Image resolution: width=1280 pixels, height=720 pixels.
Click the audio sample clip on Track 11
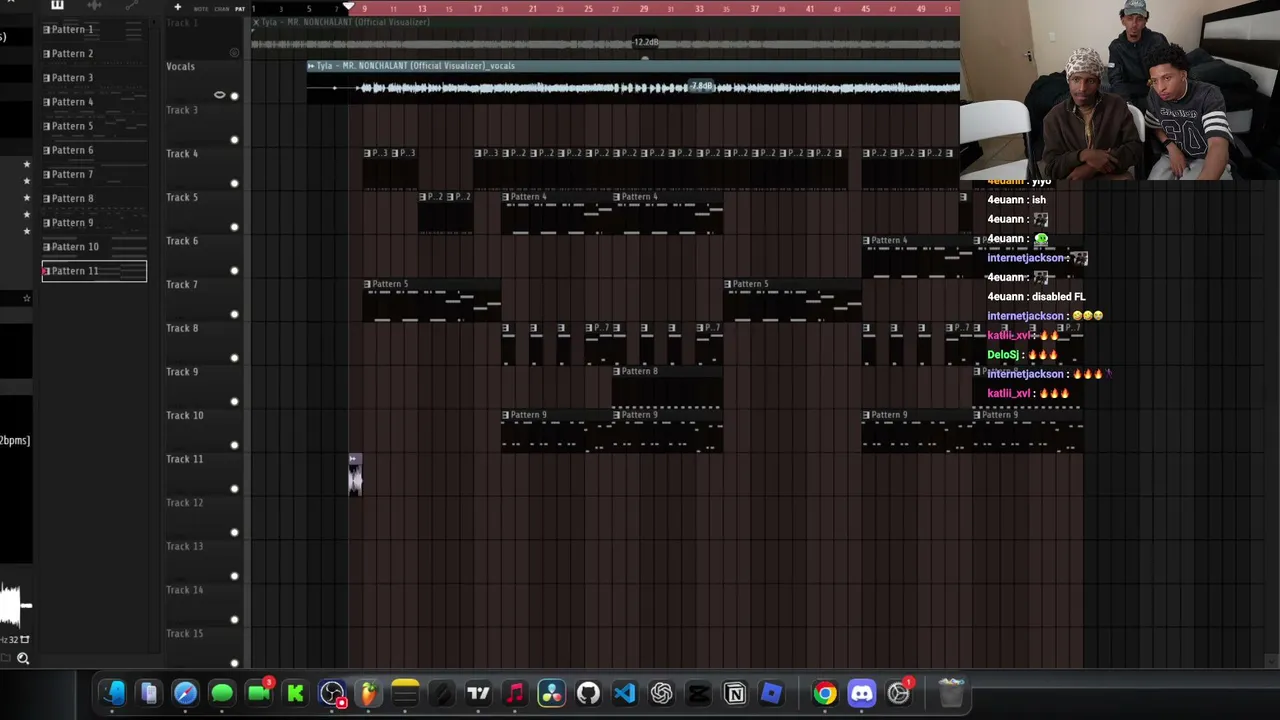(355, 474)
